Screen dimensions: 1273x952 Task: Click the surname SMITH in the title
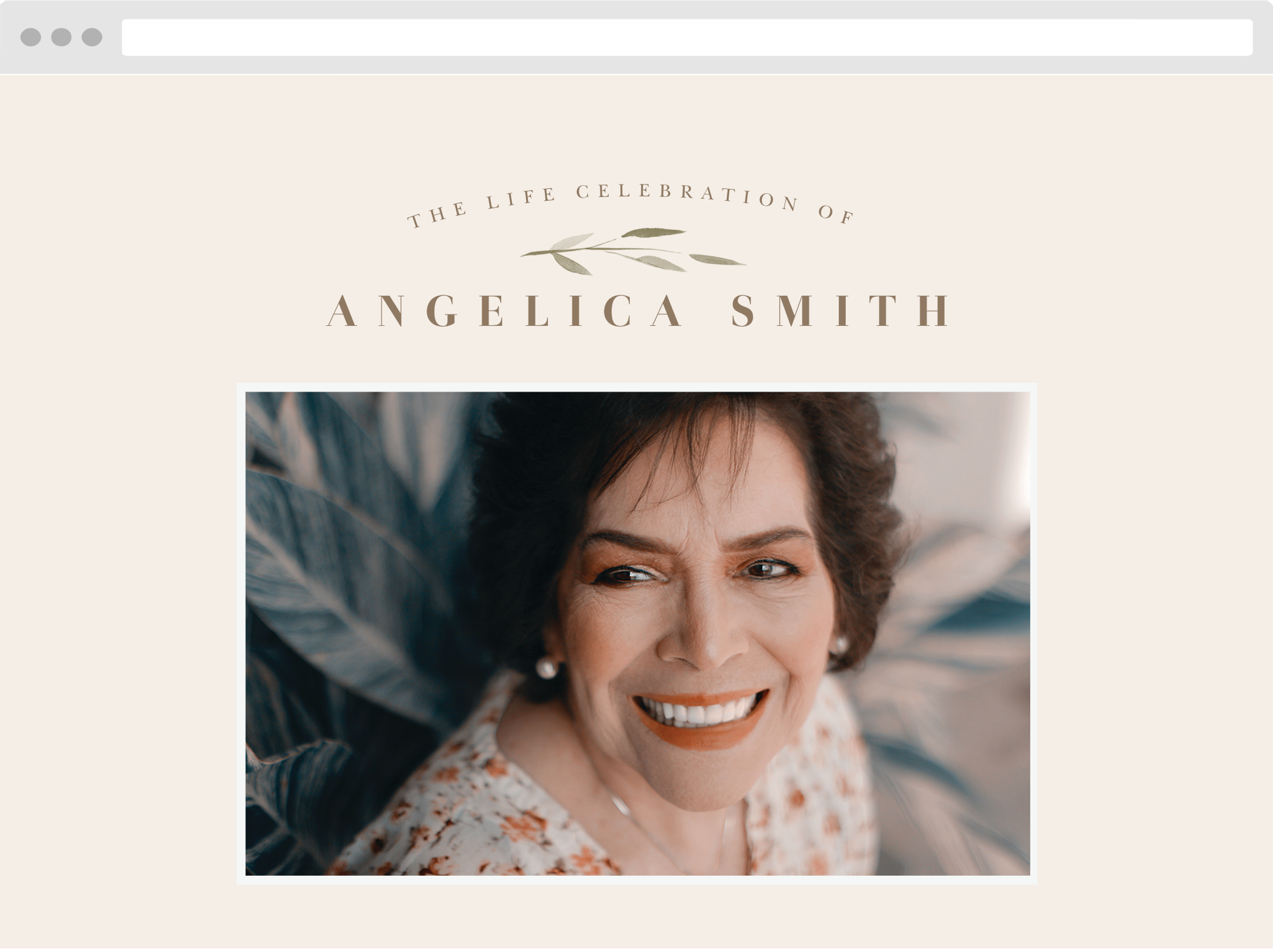pyautogui.click(x=841, y=311)
